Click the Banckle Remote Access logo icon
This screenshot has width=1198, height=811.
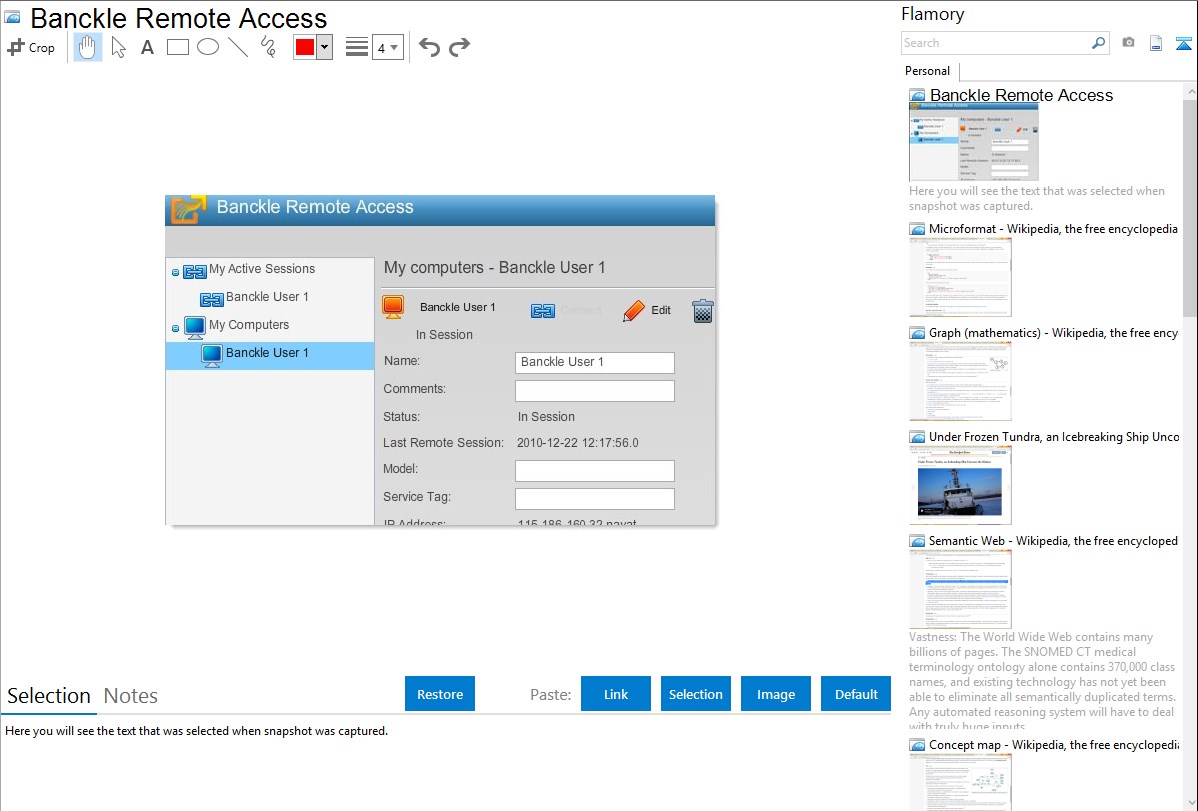[x=188, y=209]
